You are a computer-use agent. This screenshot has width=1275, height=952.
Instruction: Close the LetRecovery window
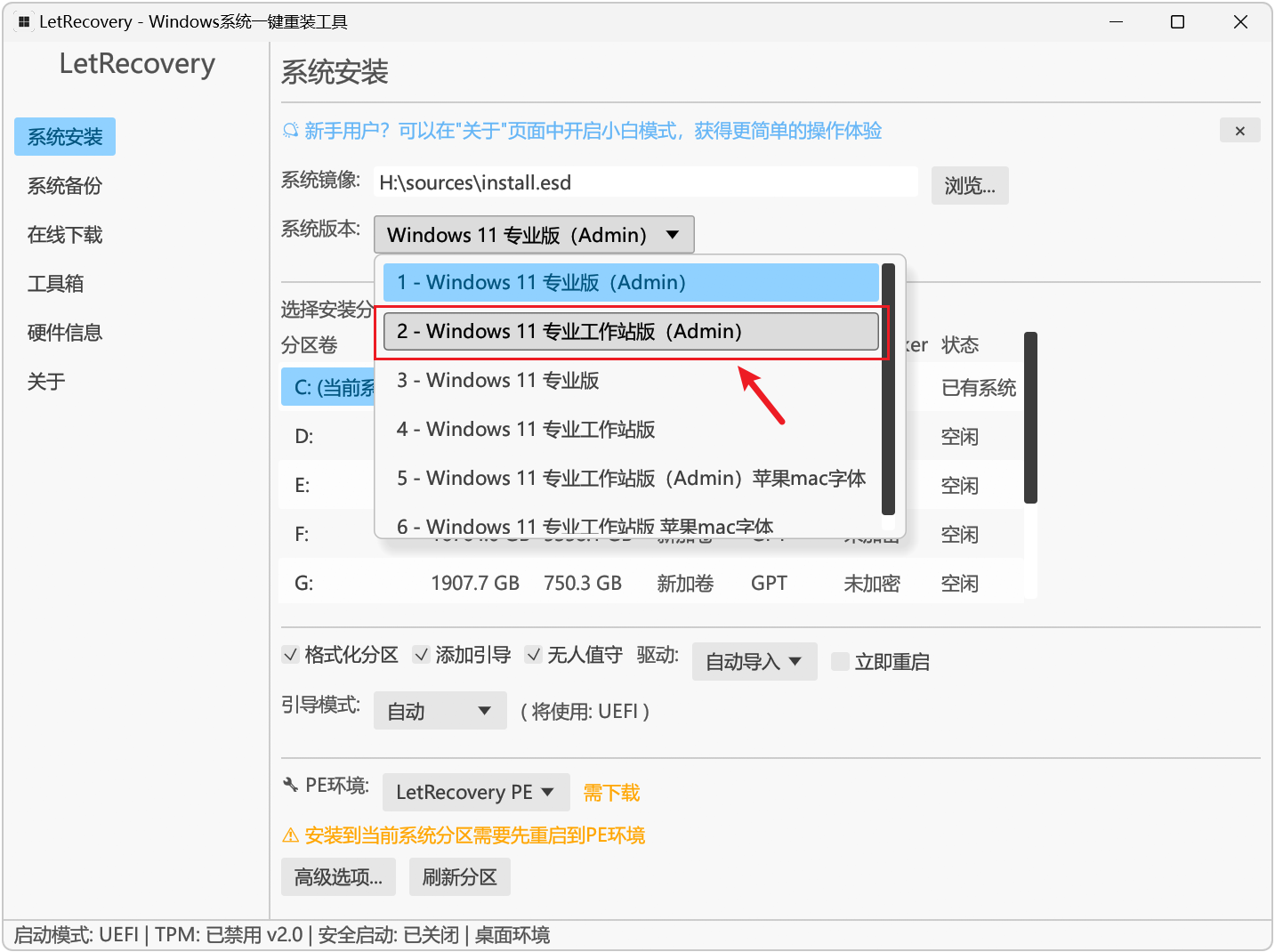tap(1240, 21)
